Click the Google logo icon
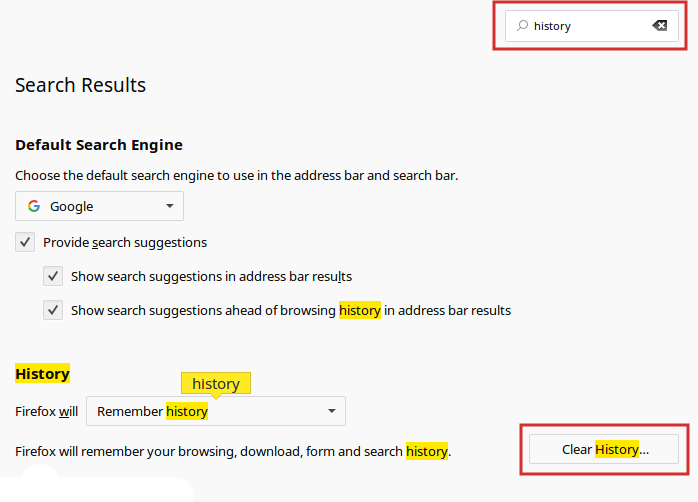The width and height of the screenshot is (698, 502). pos(34,207)
